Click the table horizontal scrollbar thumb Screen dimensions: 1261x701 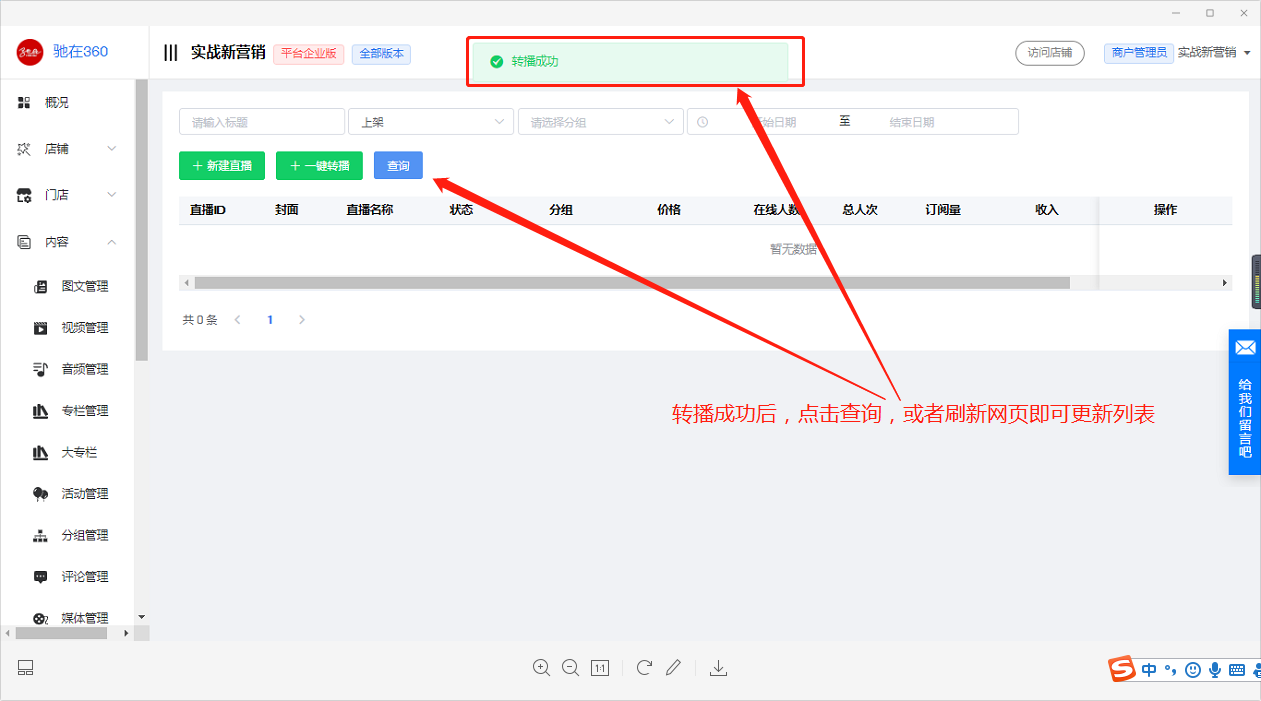point(632,283)
